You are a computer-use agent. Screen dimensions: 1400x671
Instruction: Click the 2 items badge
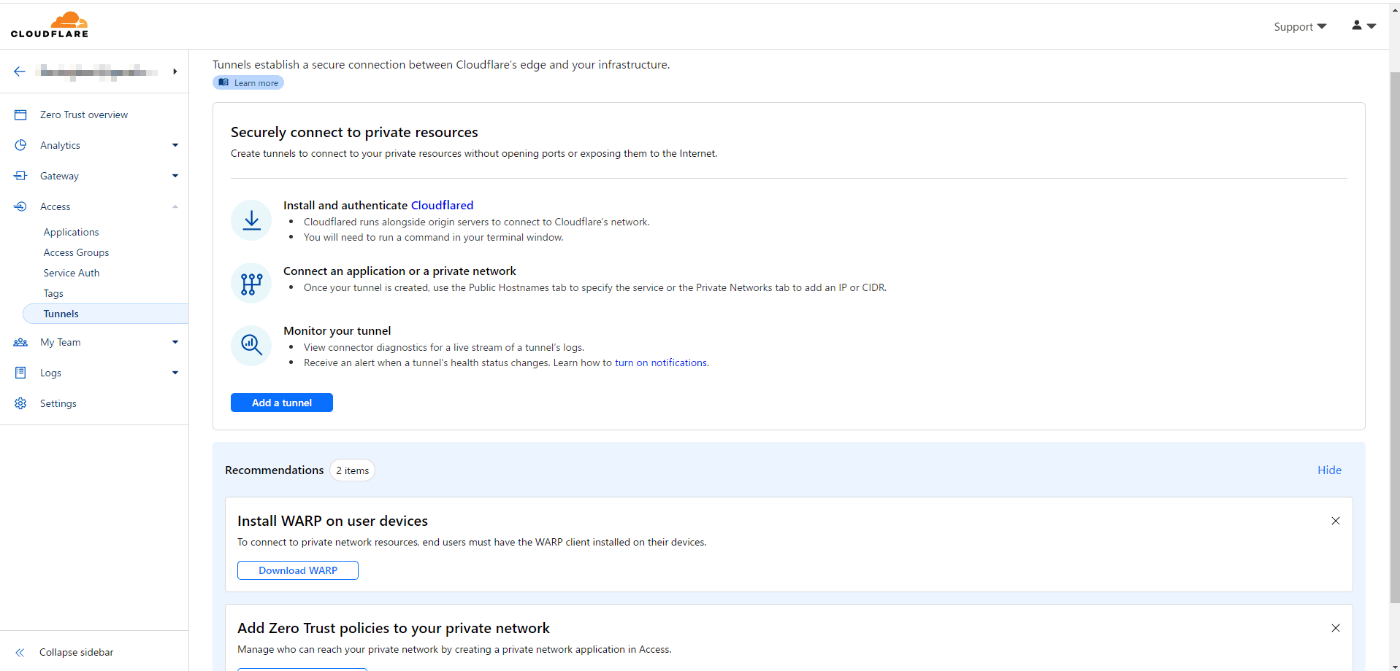pyautogui.click(x=352, y=470)
